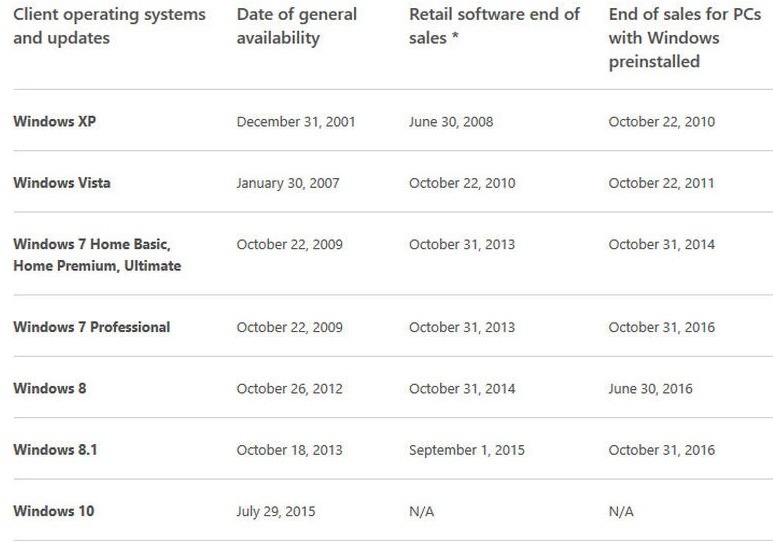Click the October 26, 2012 cell

coord(289,389)
